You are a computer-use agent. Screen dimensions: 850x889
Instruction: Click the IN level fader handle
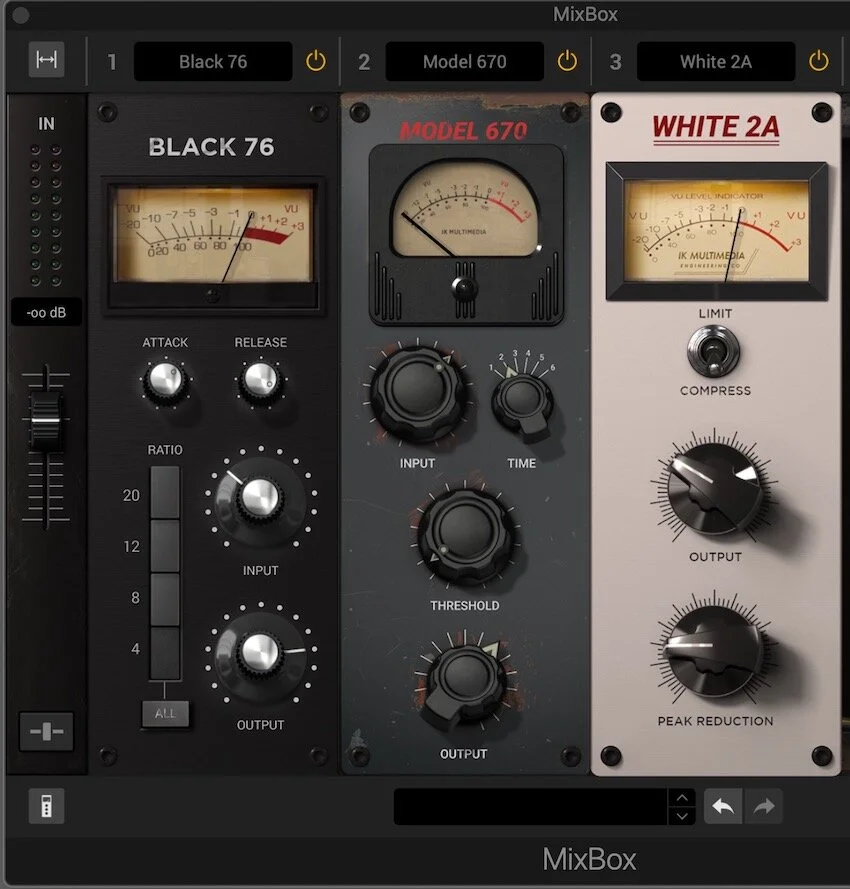[46, 420]
